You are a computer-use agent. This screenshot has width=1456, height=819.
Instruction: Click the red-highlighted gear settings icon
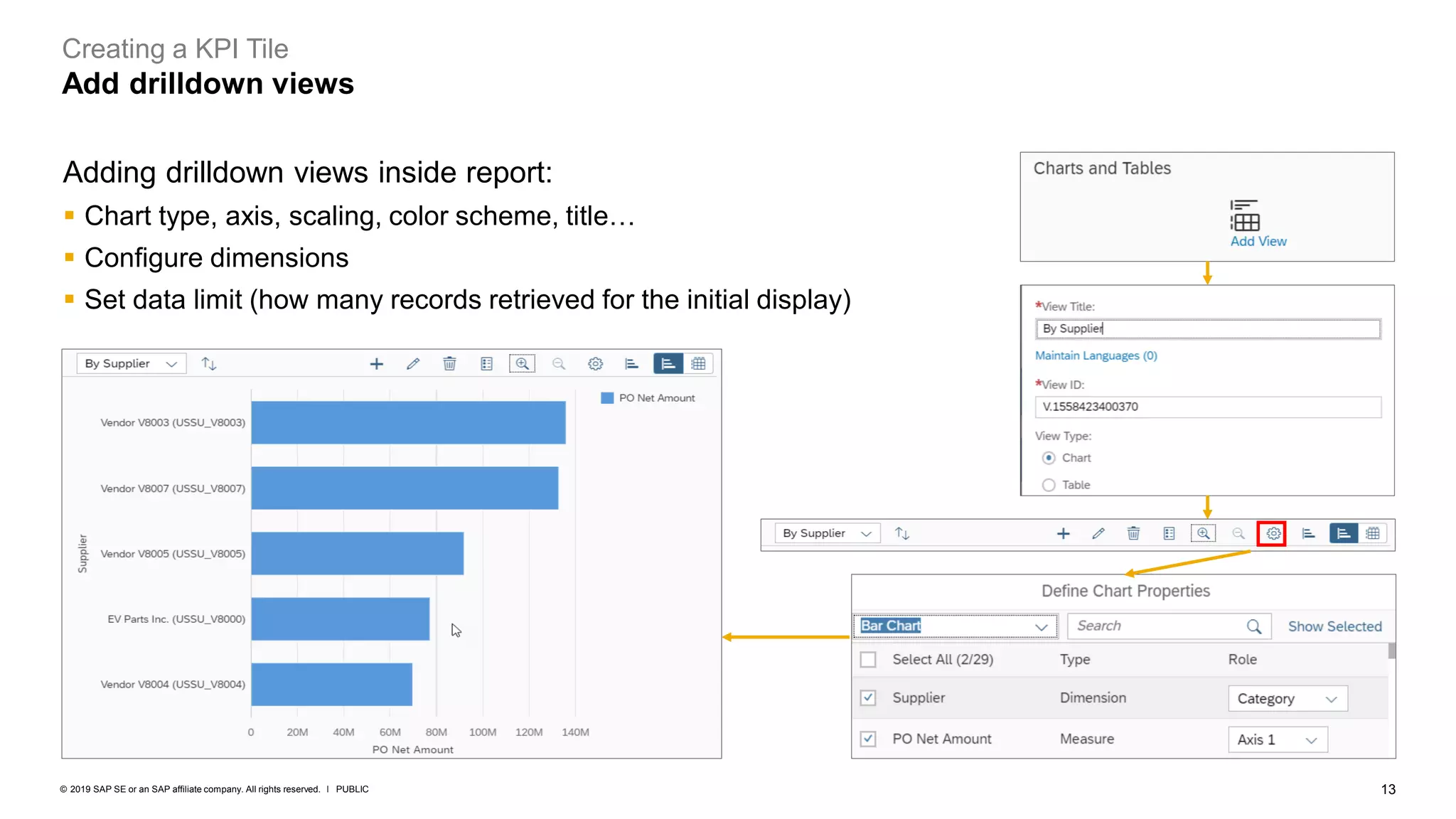1273,533
